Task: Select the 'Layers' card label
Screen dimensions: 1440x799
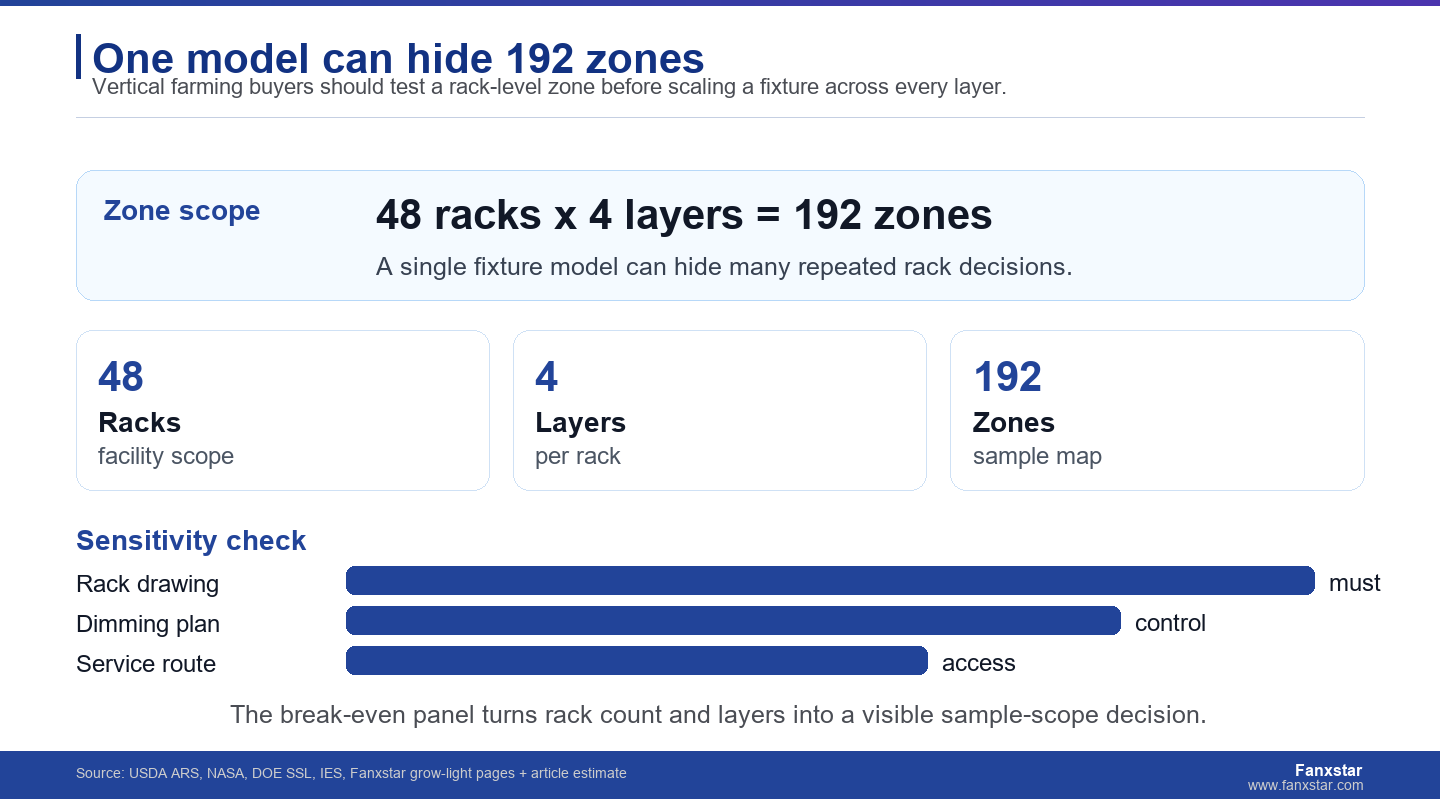Action: point(580,422)
